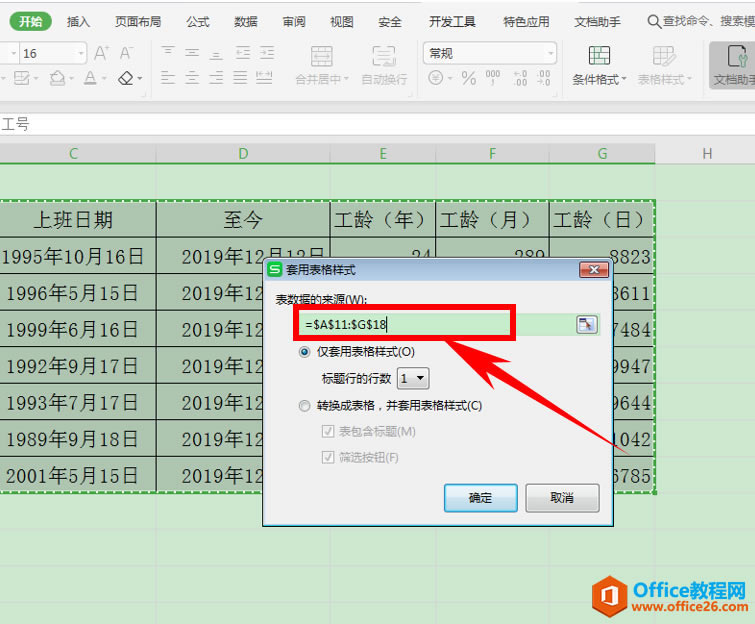Cancel the dialog with 取消
The width and height of the screenshot is (755, 624).
[x=562, y=498]
